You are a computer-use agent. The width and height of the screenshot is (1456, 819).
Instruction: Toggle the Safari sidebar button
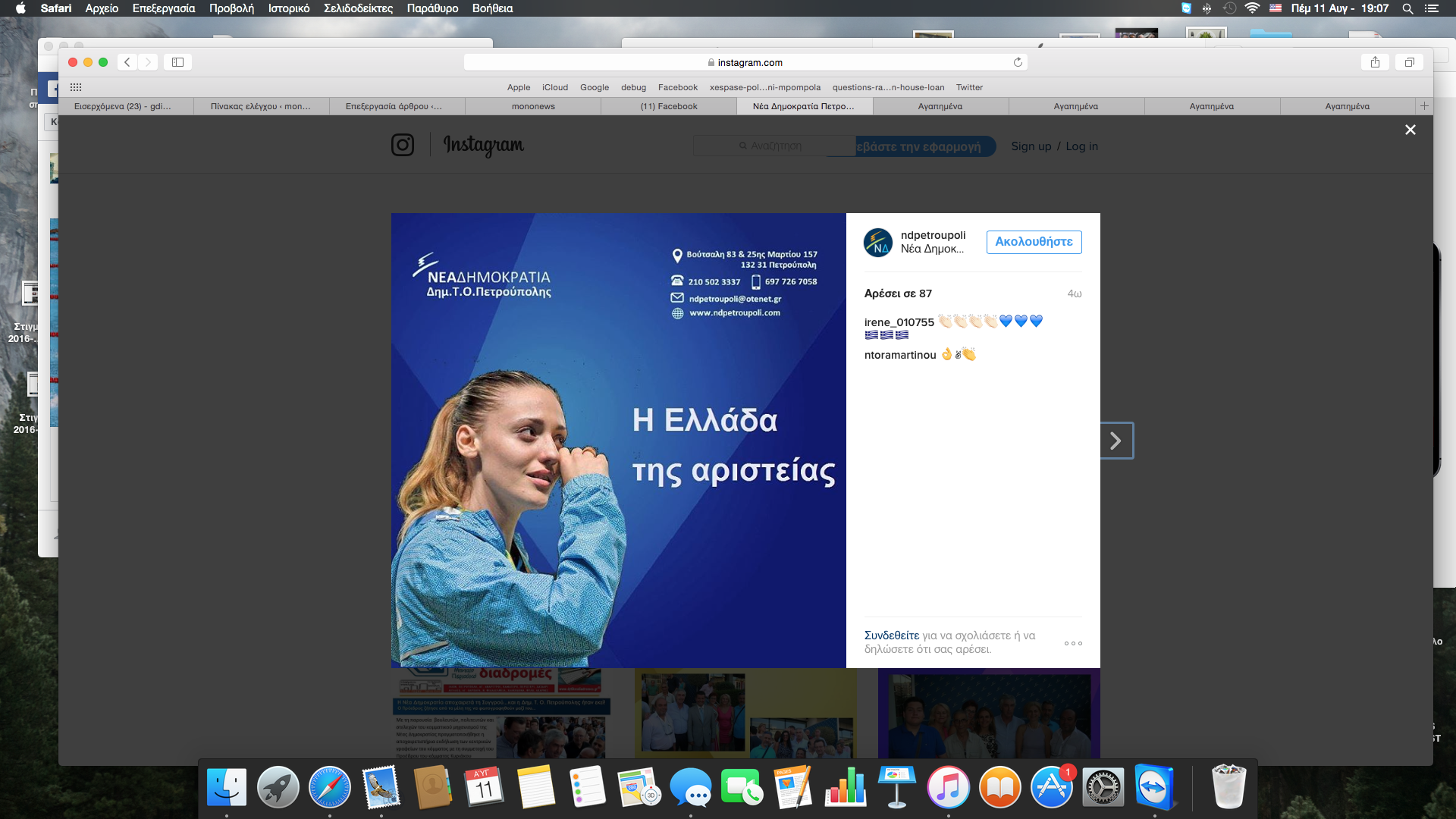click(178, 62)
